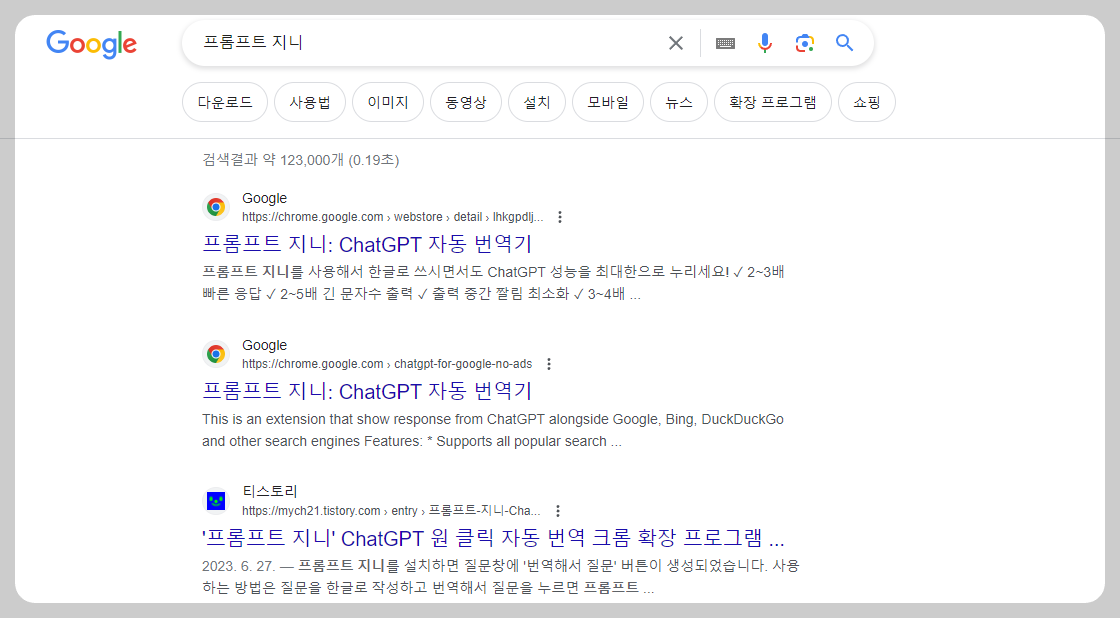The height and width of the screenshot is (618, 1120).
Task: Click the 검색결과 약 123,000개 stats text
Action: click(x=301, y=160)
